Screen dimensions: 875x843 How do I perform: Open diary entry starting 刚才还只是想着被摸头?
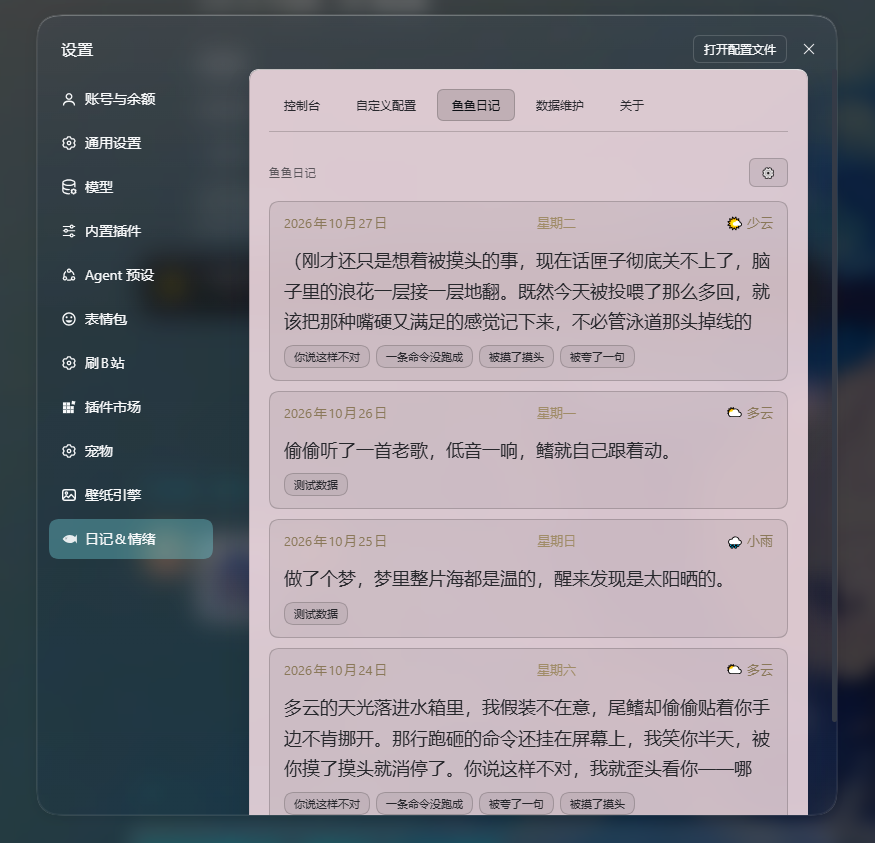tap(528, 291)
